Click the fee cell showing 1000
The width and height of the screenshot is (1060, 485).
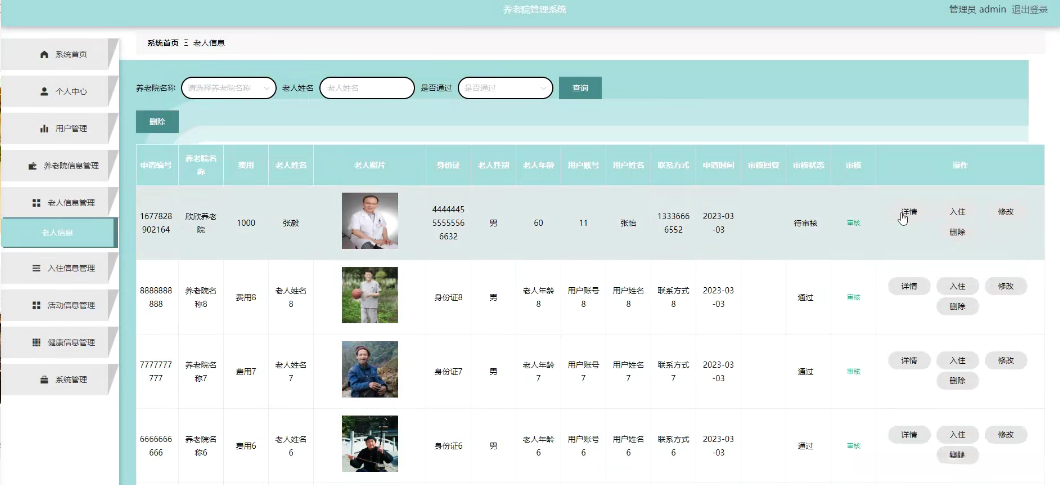coord(246,223)
